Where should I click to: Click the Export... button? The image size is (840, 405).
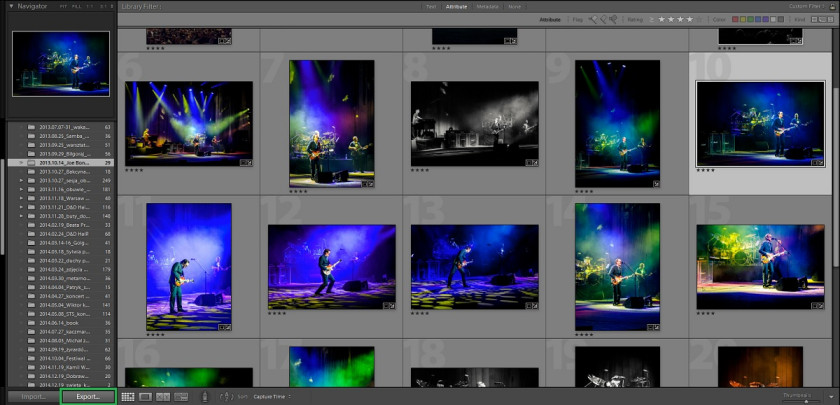88,397
